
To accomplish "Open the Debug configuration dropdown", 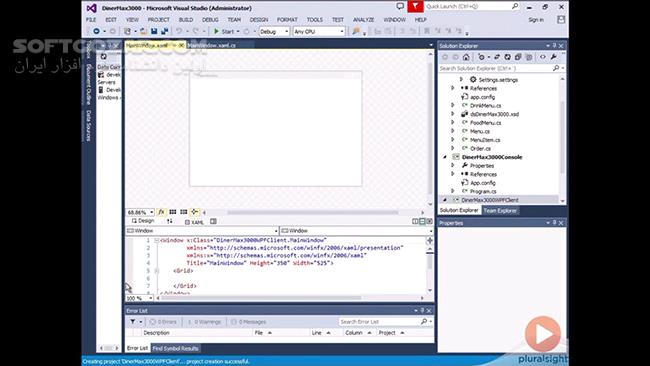I will [274, 32].
